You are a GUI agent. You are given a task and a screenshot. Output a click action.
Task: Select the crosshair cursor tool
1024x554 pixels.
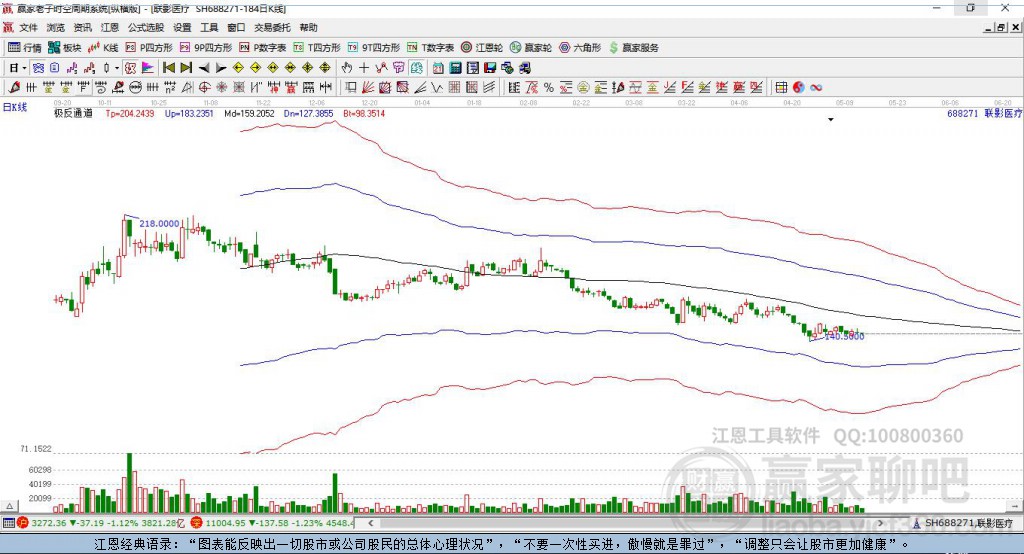[364, 68]
